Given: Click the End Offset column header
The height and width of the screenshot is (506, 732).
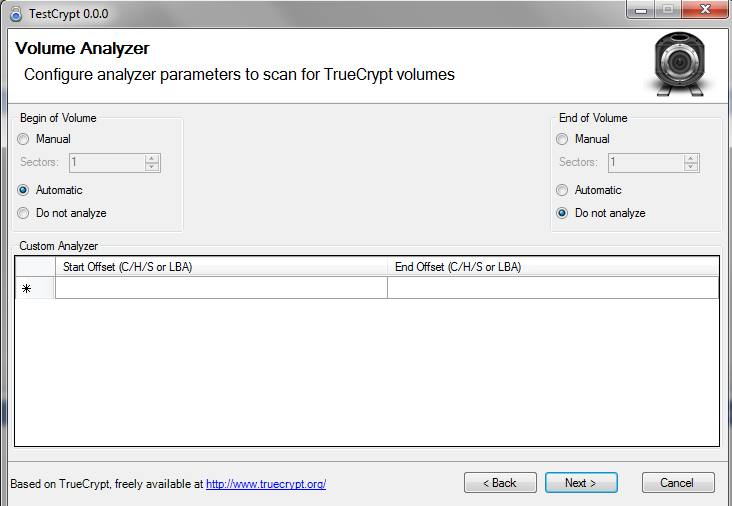Looking at the screenshot, I should click(x=553, y=267).
